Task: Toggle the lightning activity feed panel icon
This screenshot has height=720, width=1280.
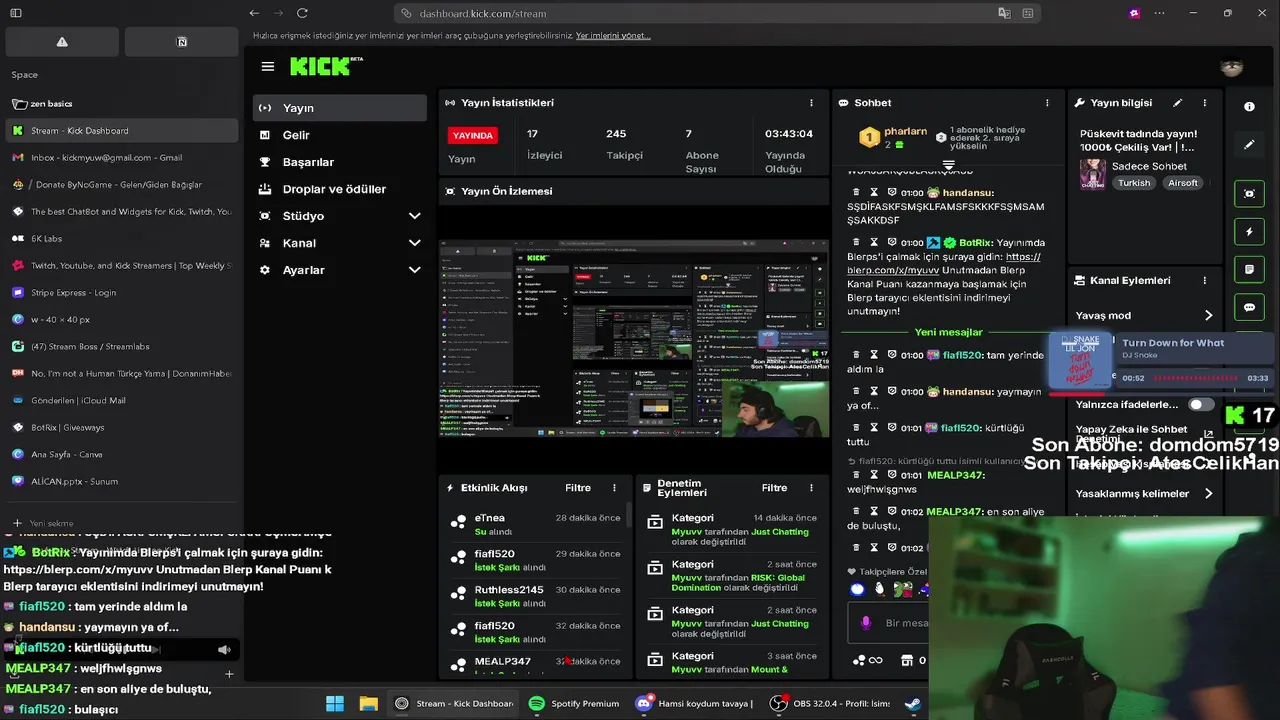Action: click(x=1249, y=232)
